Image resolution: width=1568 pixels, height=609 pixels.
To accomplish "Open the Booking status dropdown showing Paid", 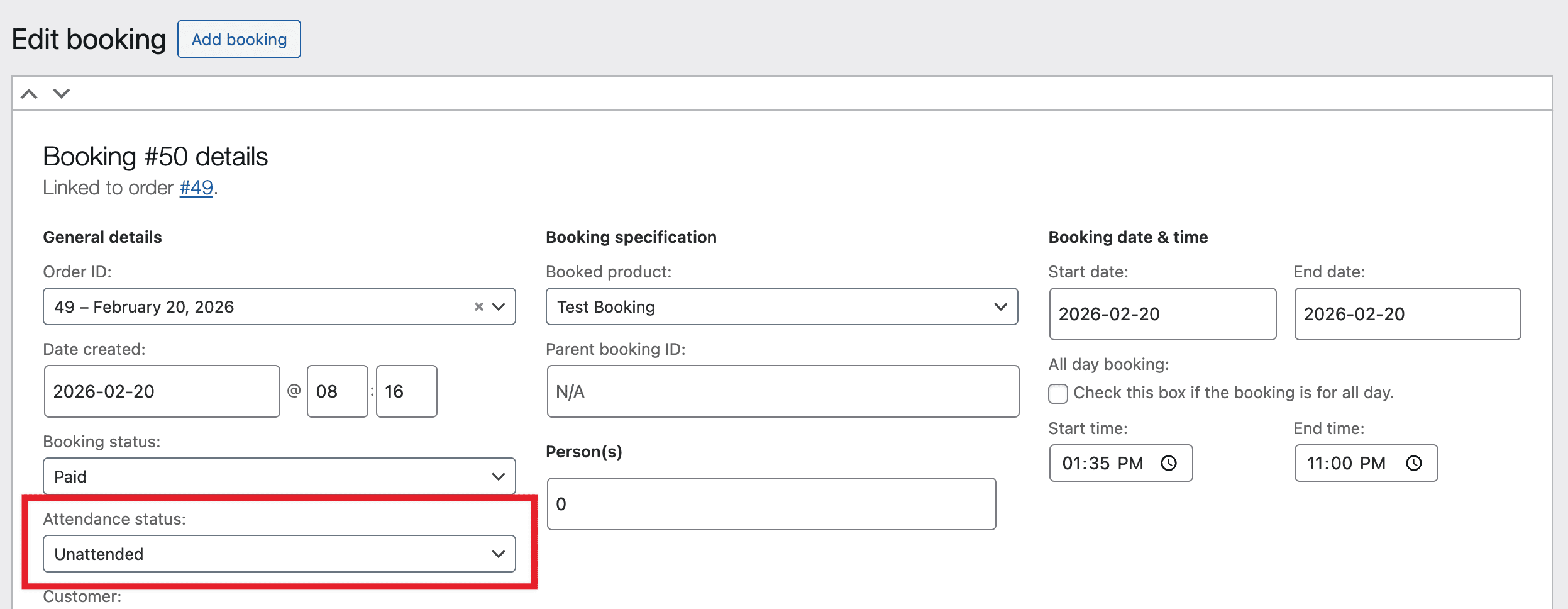I will tap(279, 476).
